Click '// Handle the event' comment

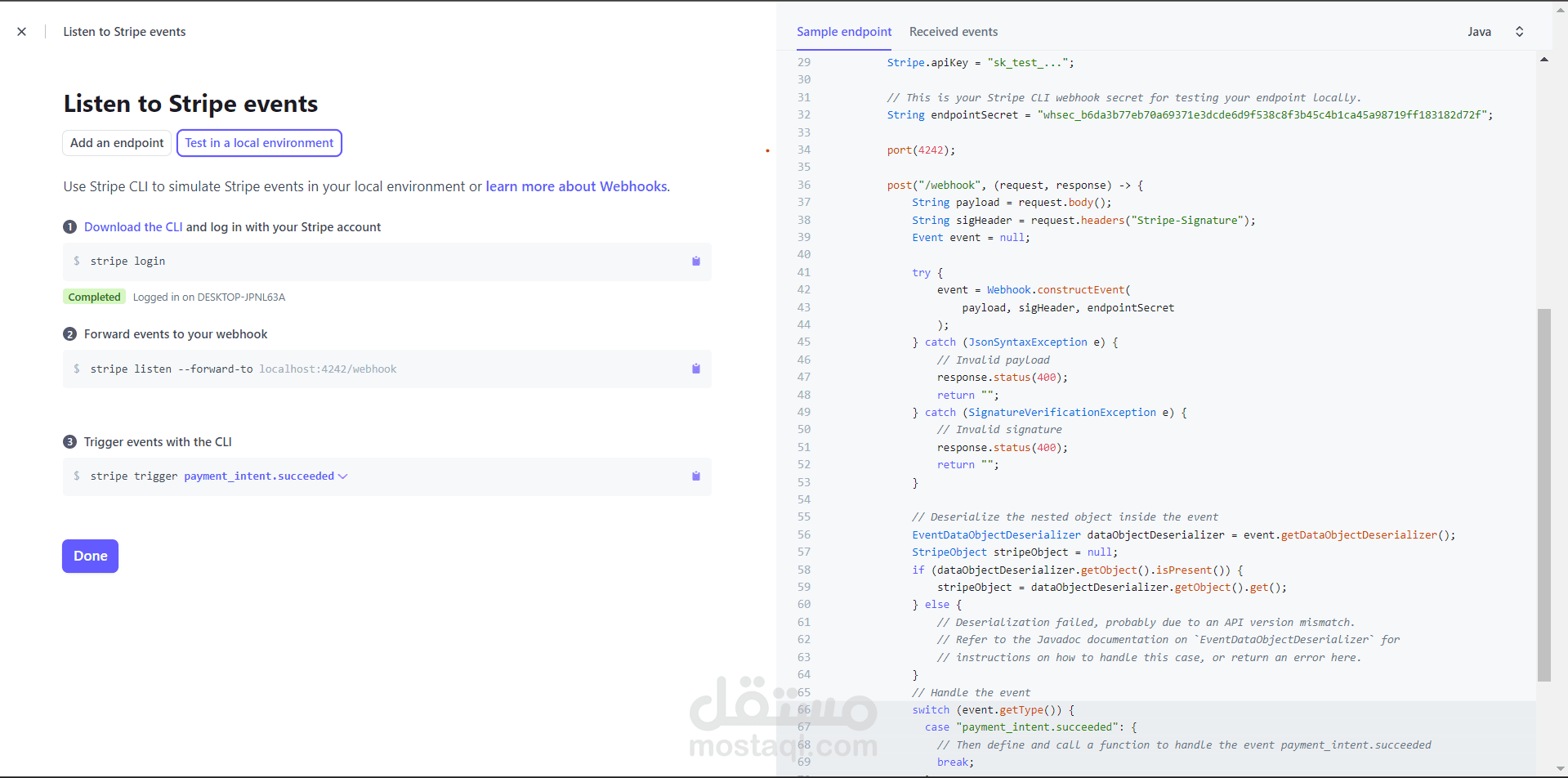[x=972, y=693]
